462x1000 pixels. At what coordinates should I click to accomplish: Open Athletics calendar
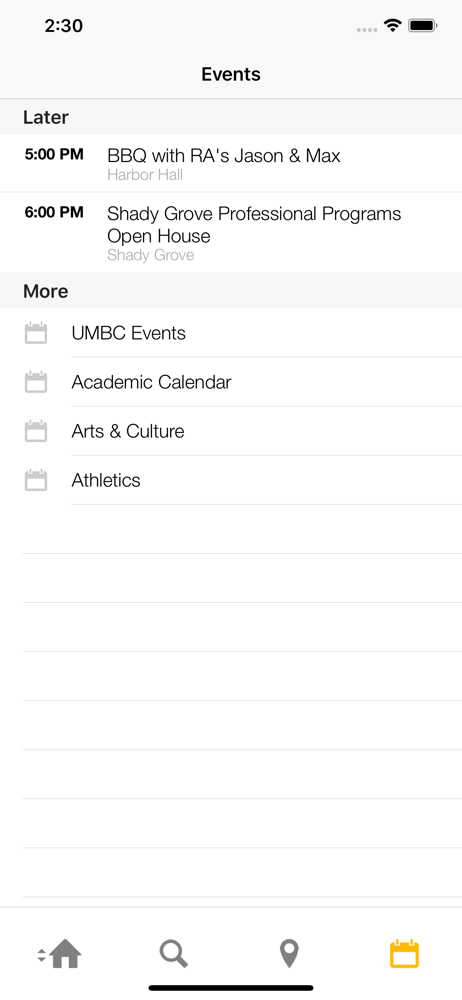click(231, 480)
